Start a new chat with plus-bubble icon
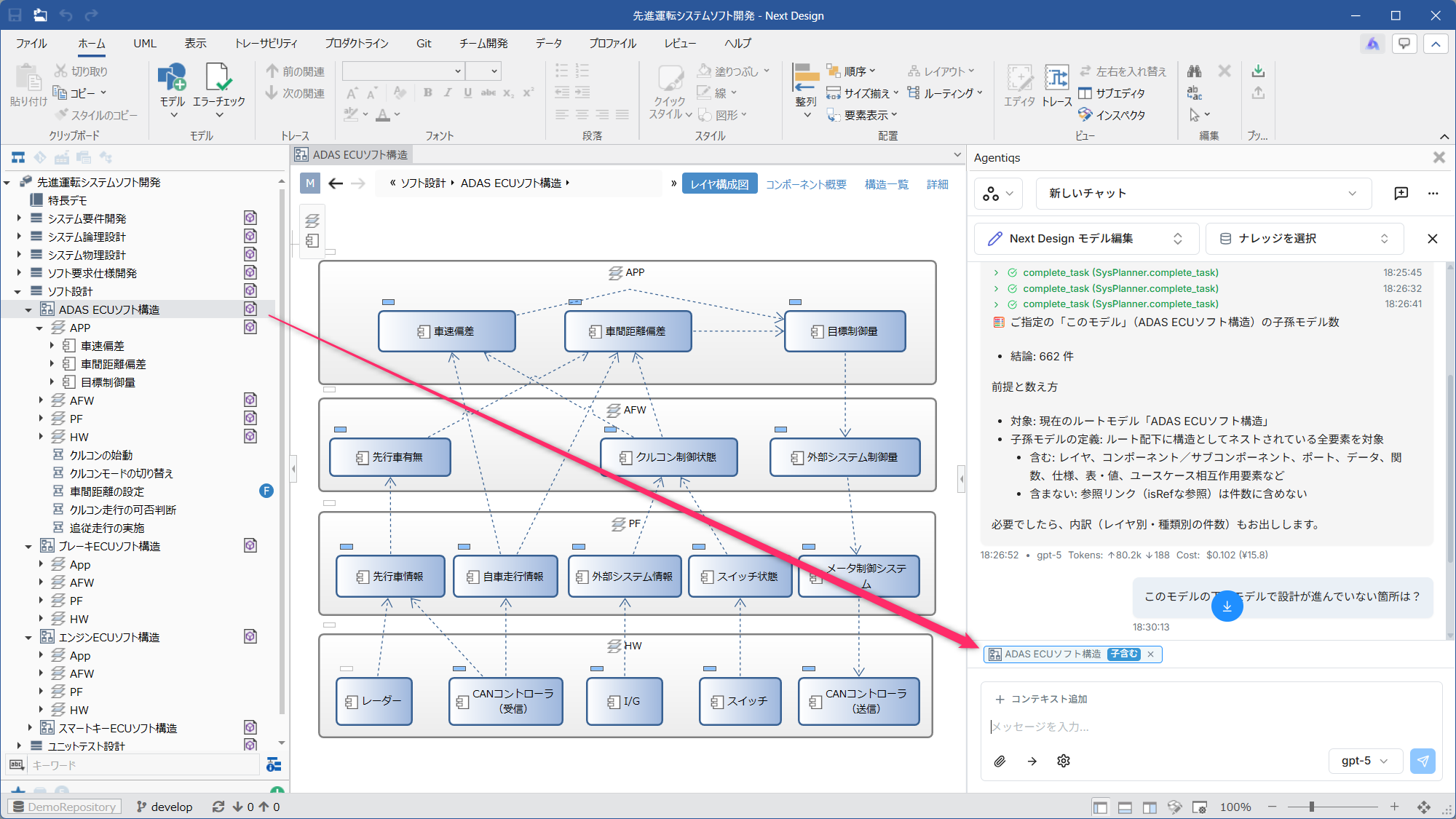 click(1401, 193)
